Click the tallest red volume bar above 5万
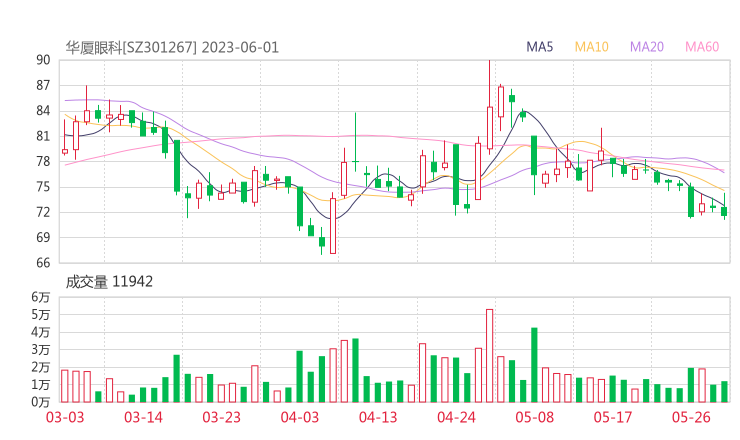The image size is (740, 440). 489,356
